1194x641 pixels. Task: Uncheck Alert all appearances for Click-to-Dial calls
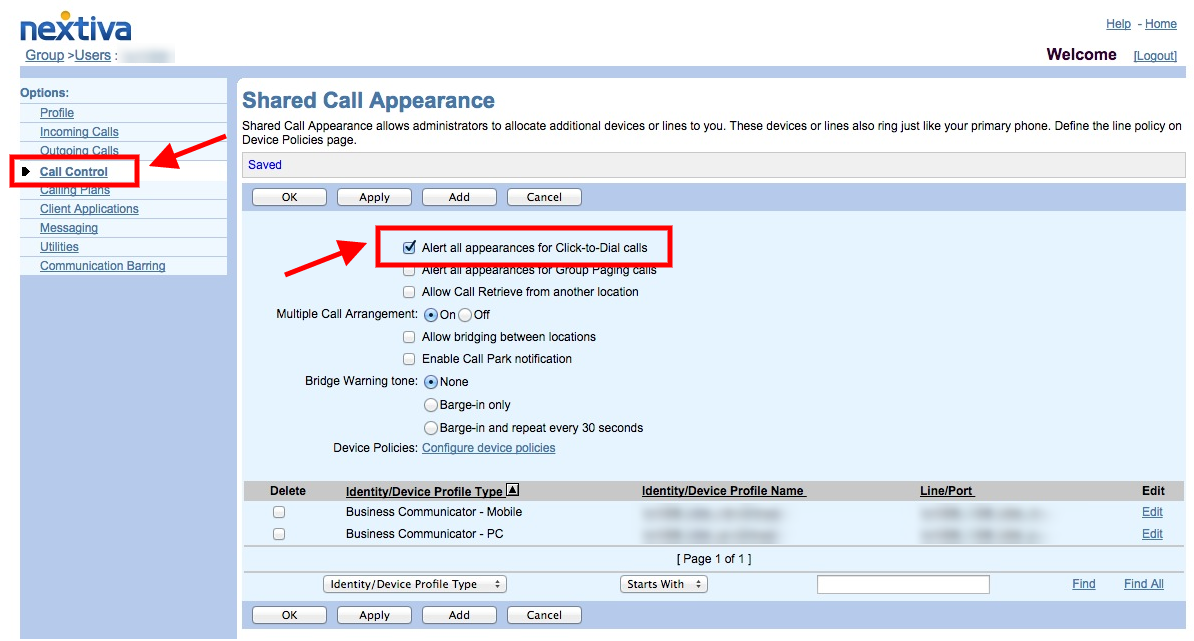tap(409, 247)
